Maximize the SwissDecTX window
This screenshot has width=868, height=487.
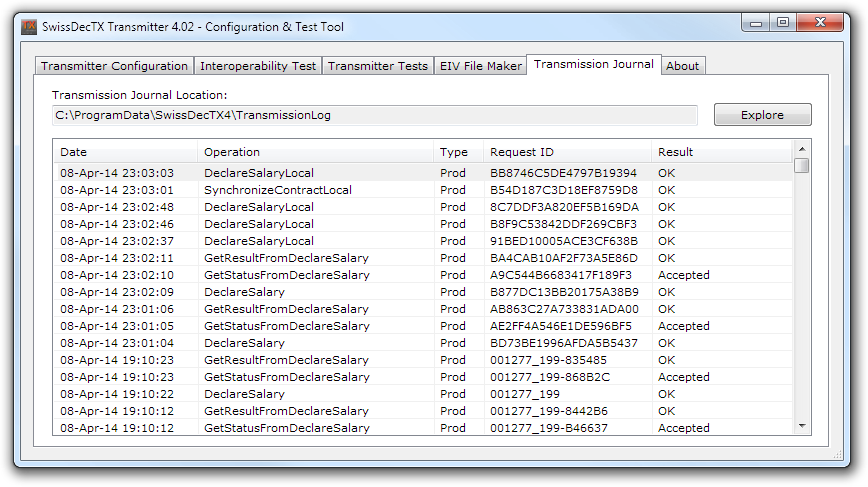click(x=783, y=23)
